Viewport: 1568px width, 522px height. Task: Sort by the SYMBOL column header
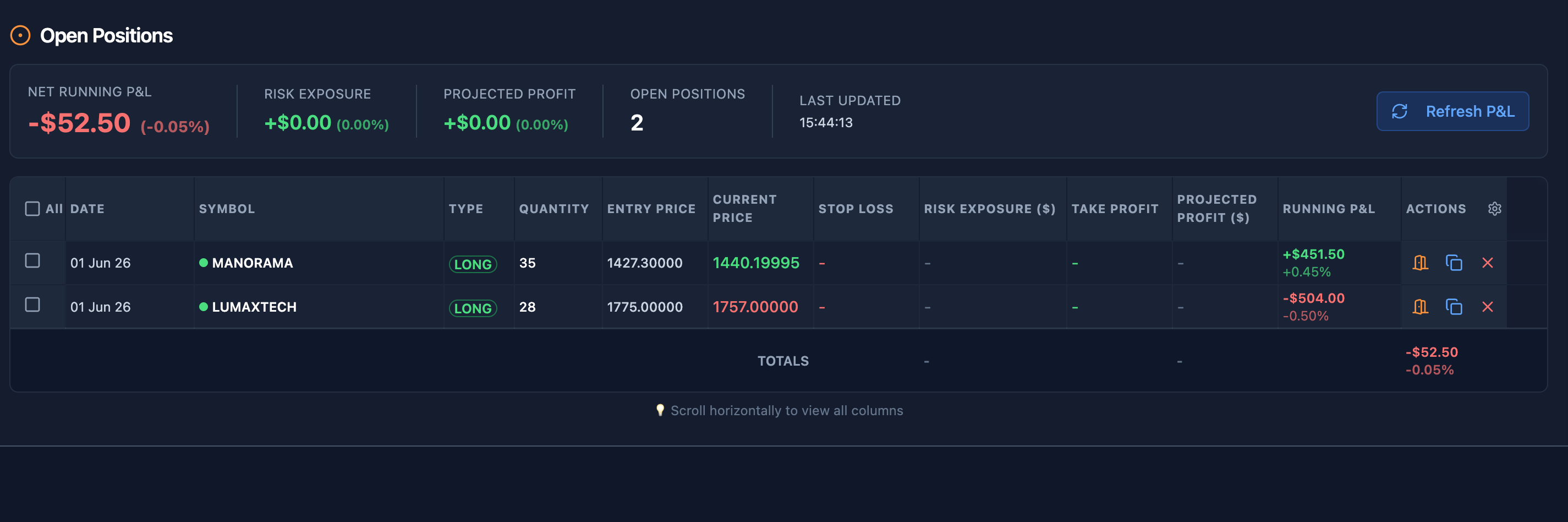227,209
